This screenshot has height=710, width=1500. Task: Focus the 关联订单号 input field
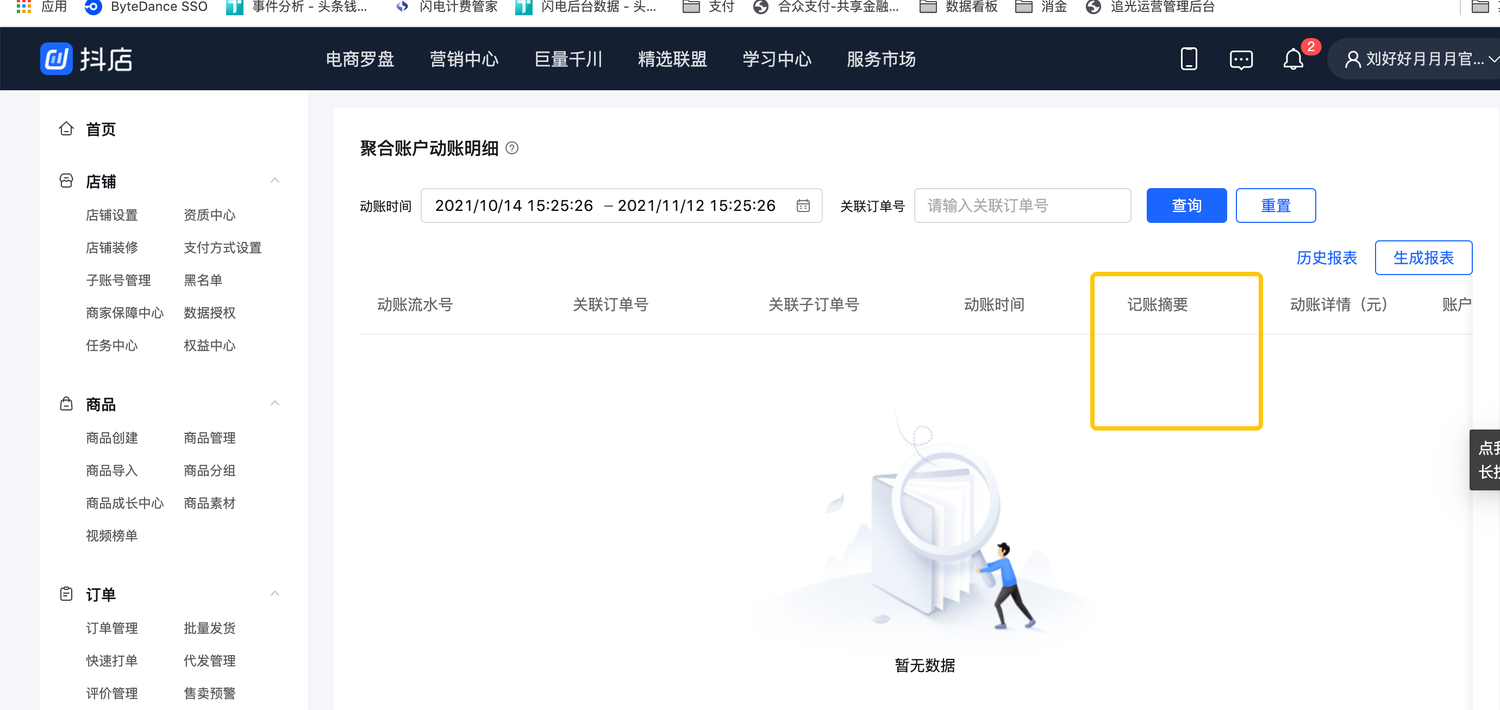(1022, 205)
